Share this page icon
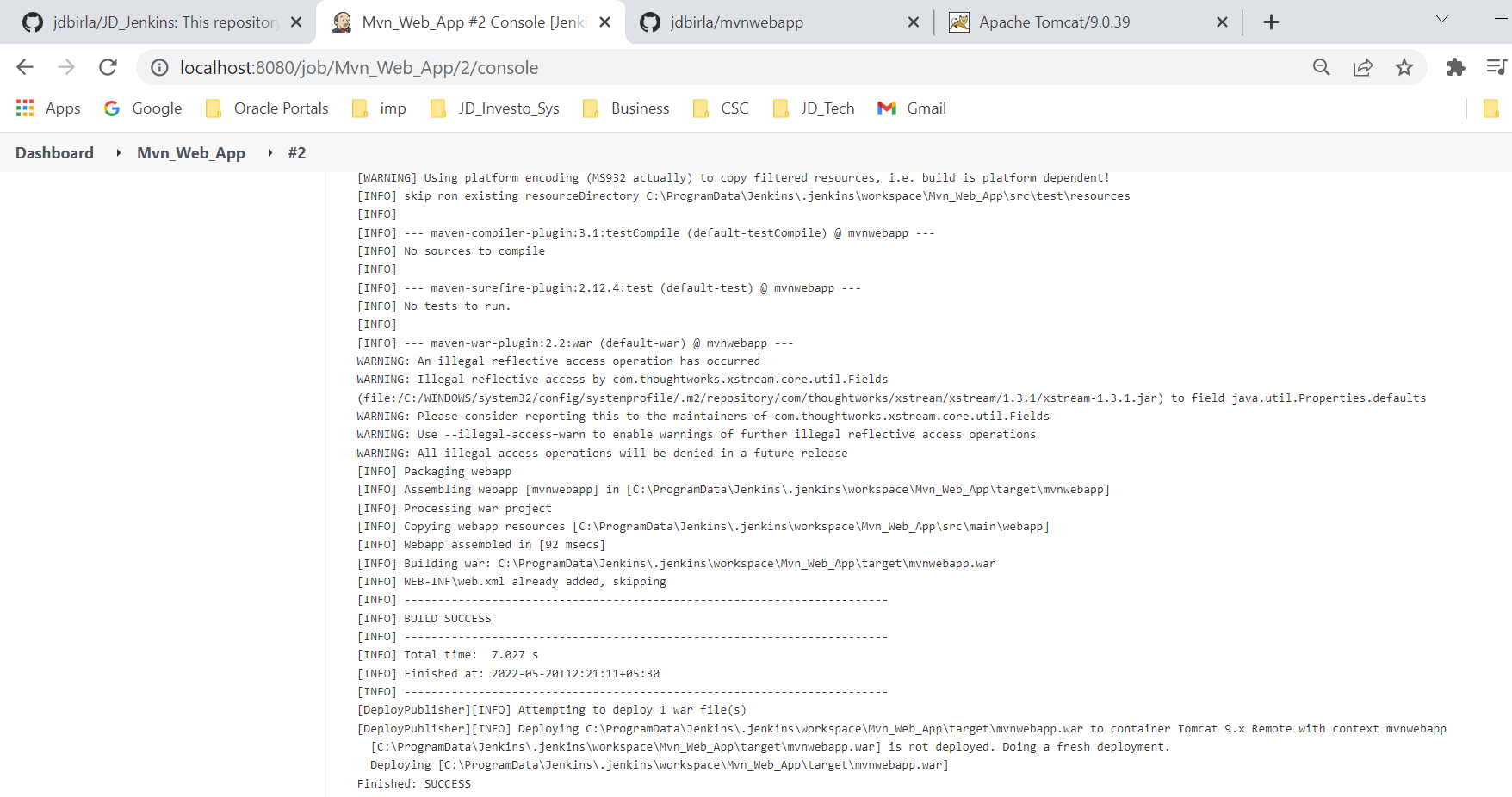The height and width of the screenshot is (797, 1512). click(x=1363, y=67)
